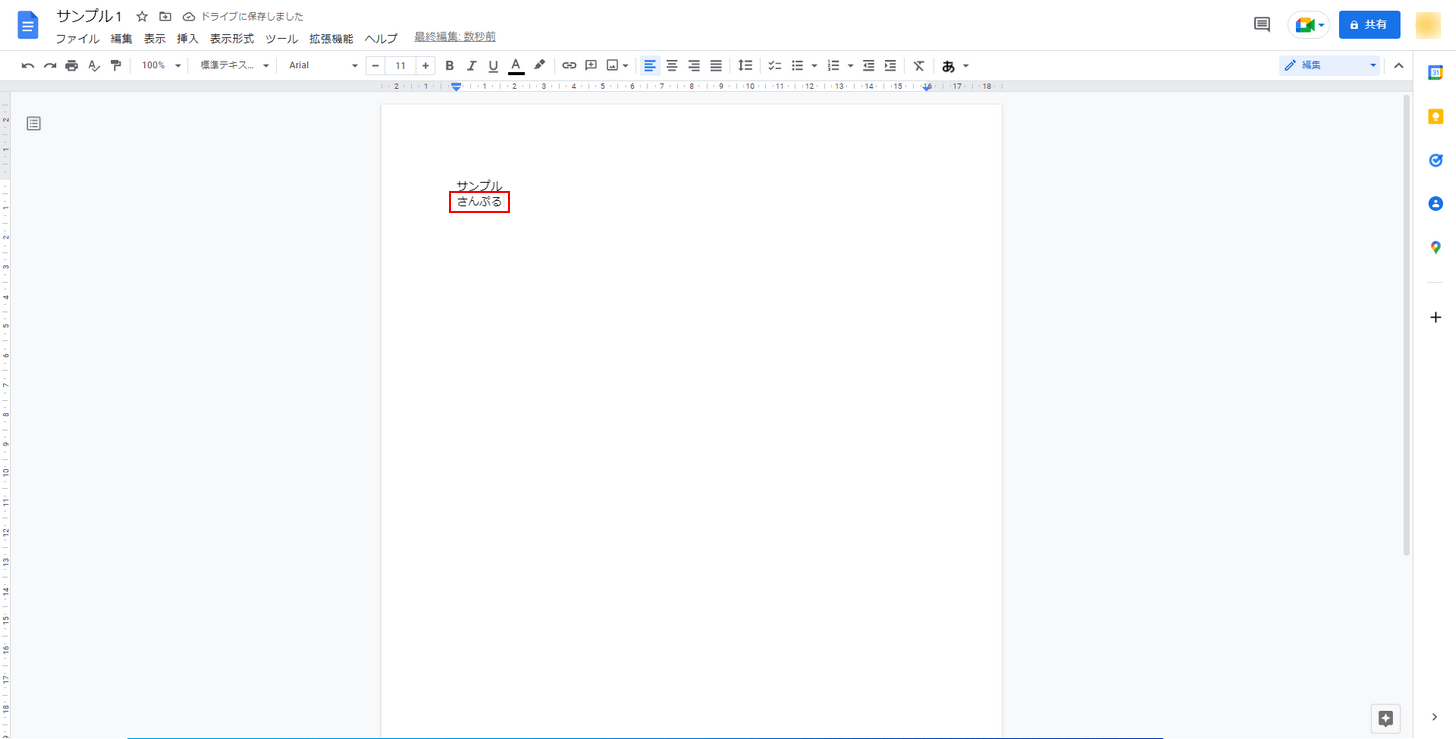Viewport: 1456px width, 739px height.
Task: Click the insert image icon
Action: click(x=613, y=66)
